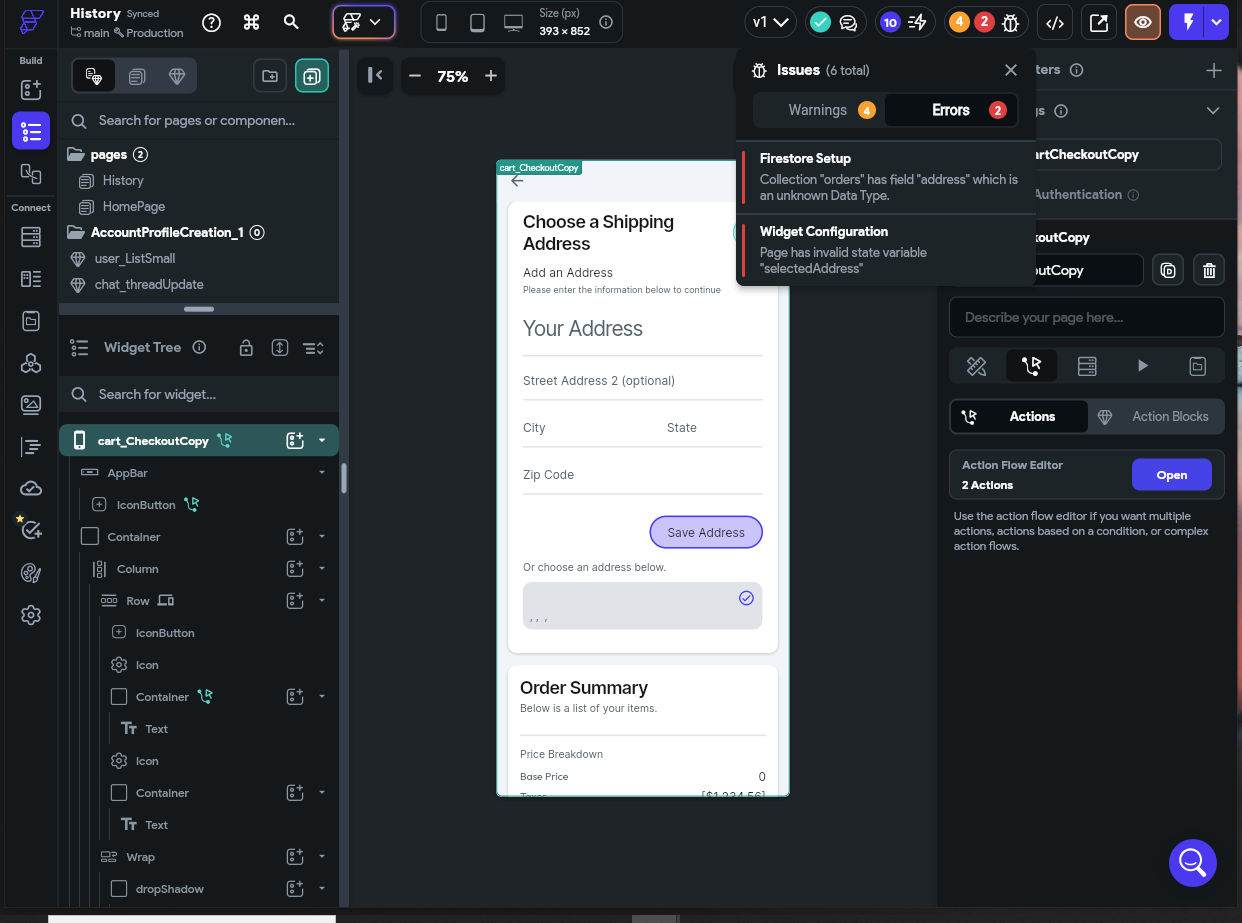Switch to the components diamond tab
Image resolution: width=1242 pixels, height=923 pixels.
click(177, 76)
